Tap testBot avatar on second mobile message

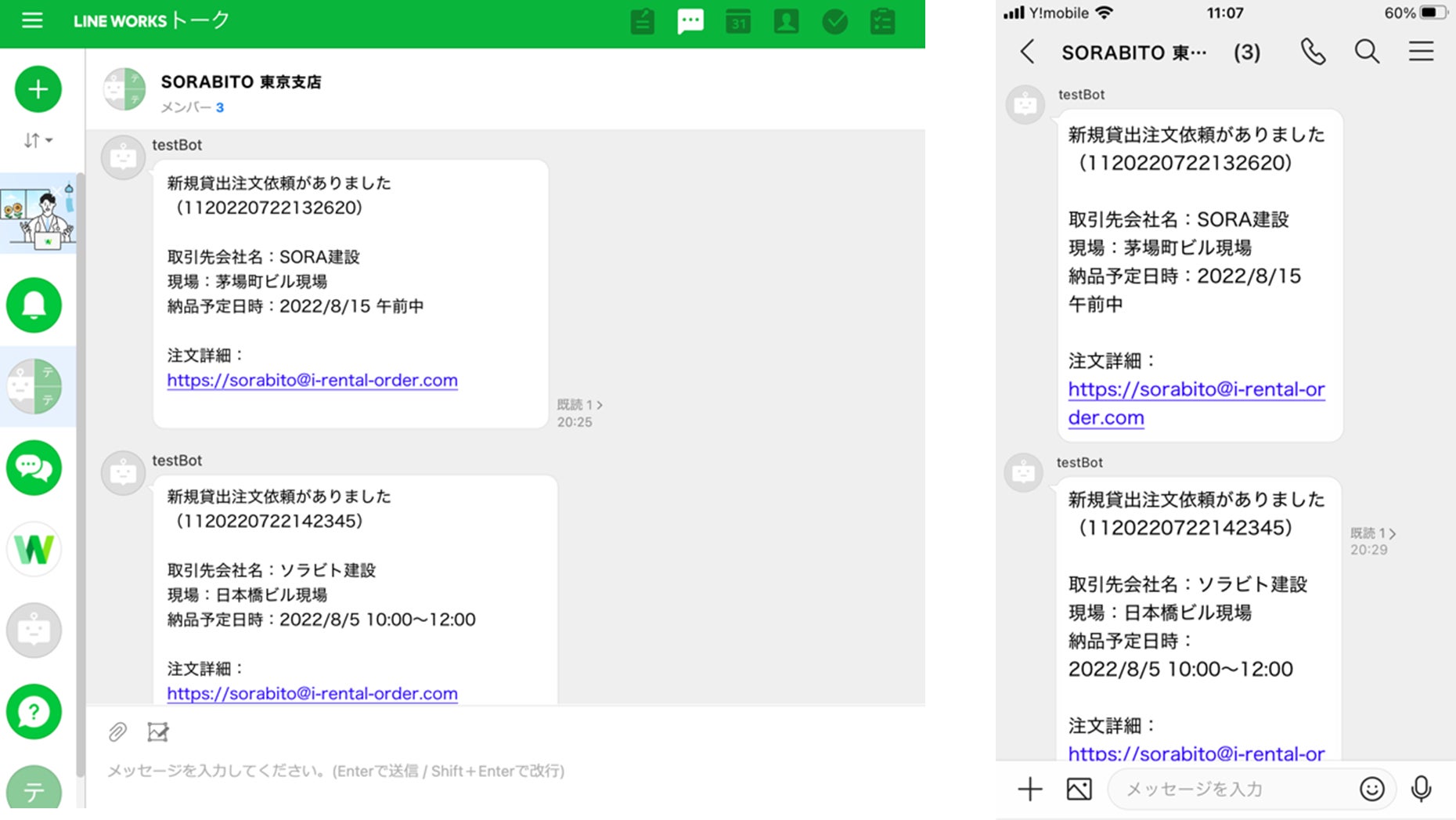tap(1023, 472)
